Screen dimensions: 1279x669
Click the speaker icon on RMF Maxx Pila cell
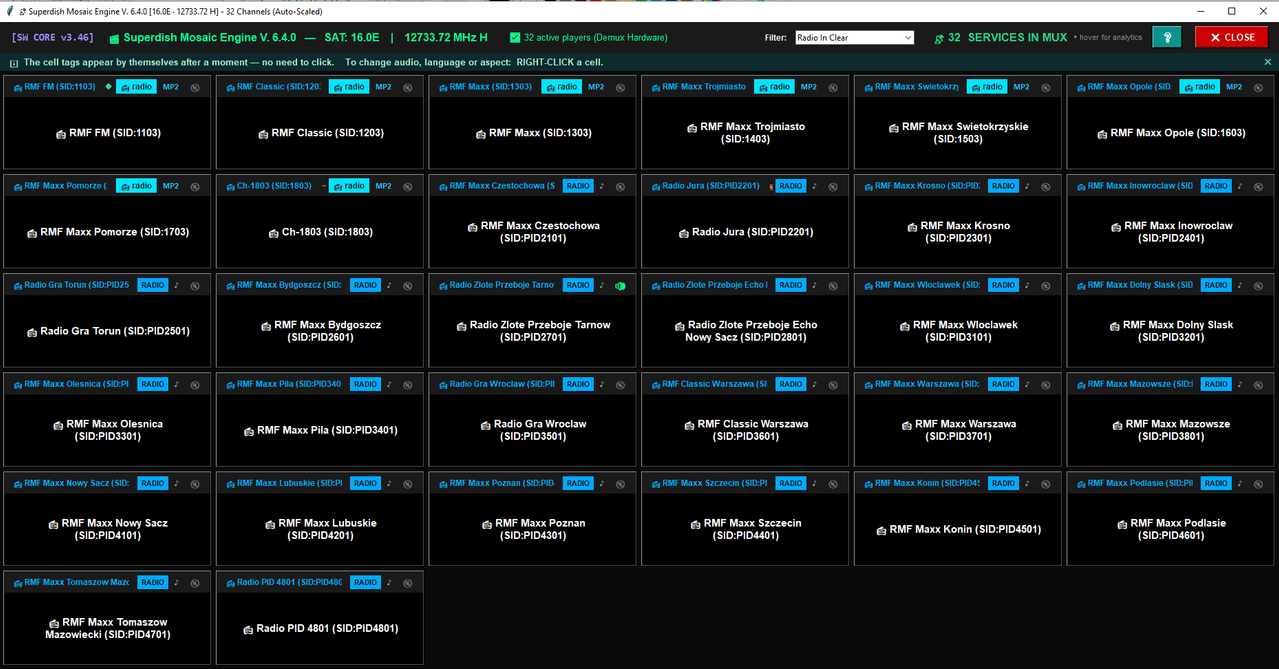coord(407,384)
